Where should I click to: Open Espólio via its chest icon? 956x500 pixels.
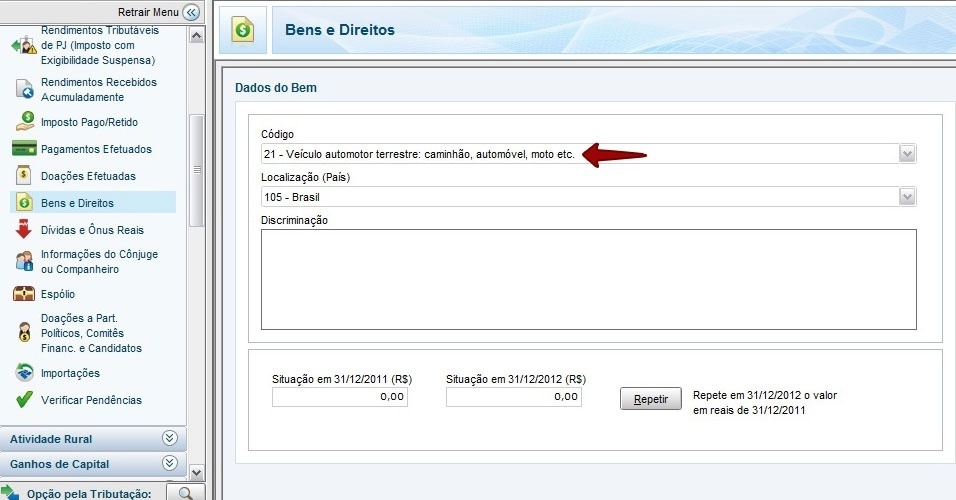tap(24, 294)
